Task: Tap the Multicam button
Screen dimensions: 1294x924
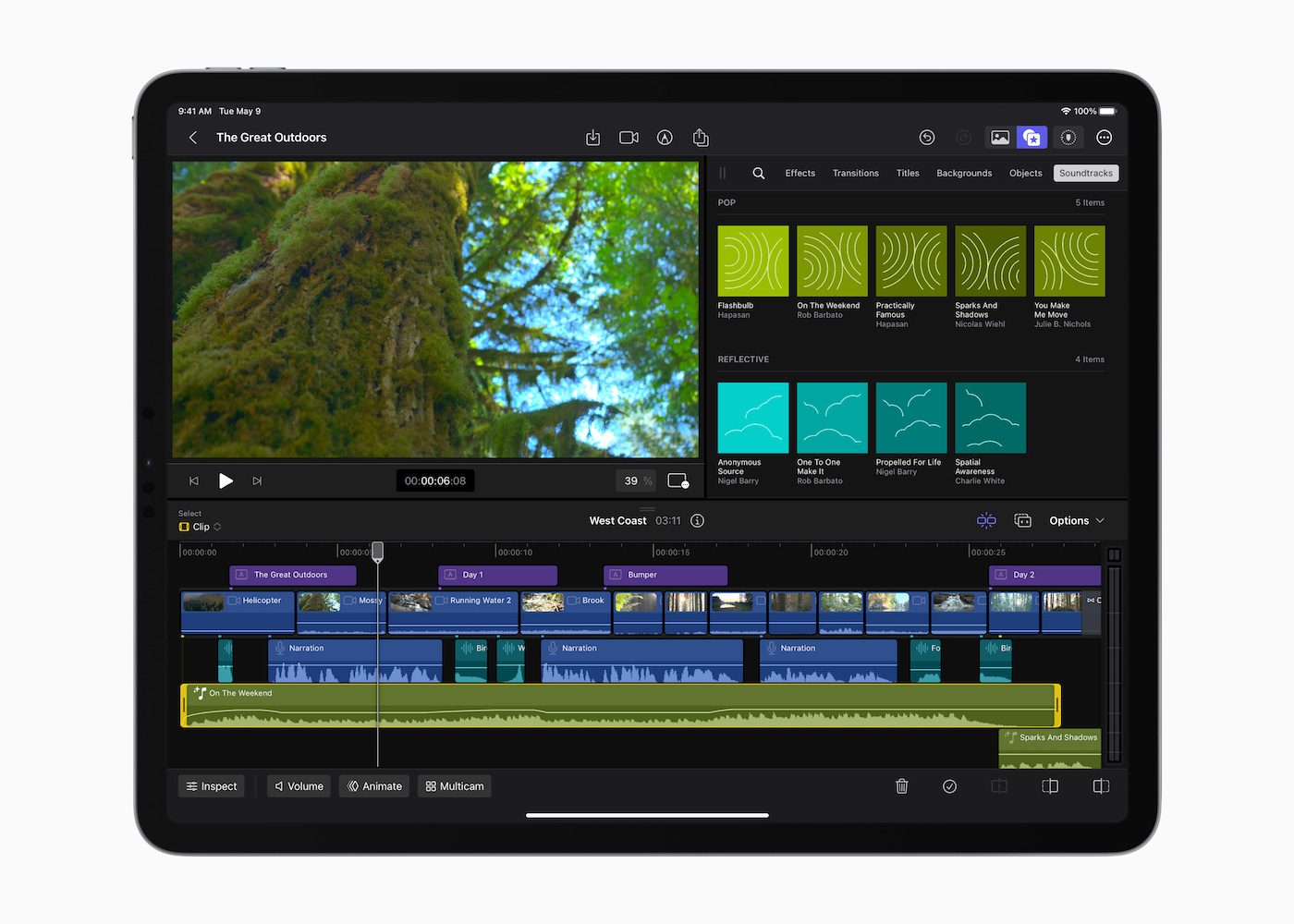Action: tap(454, 785)
